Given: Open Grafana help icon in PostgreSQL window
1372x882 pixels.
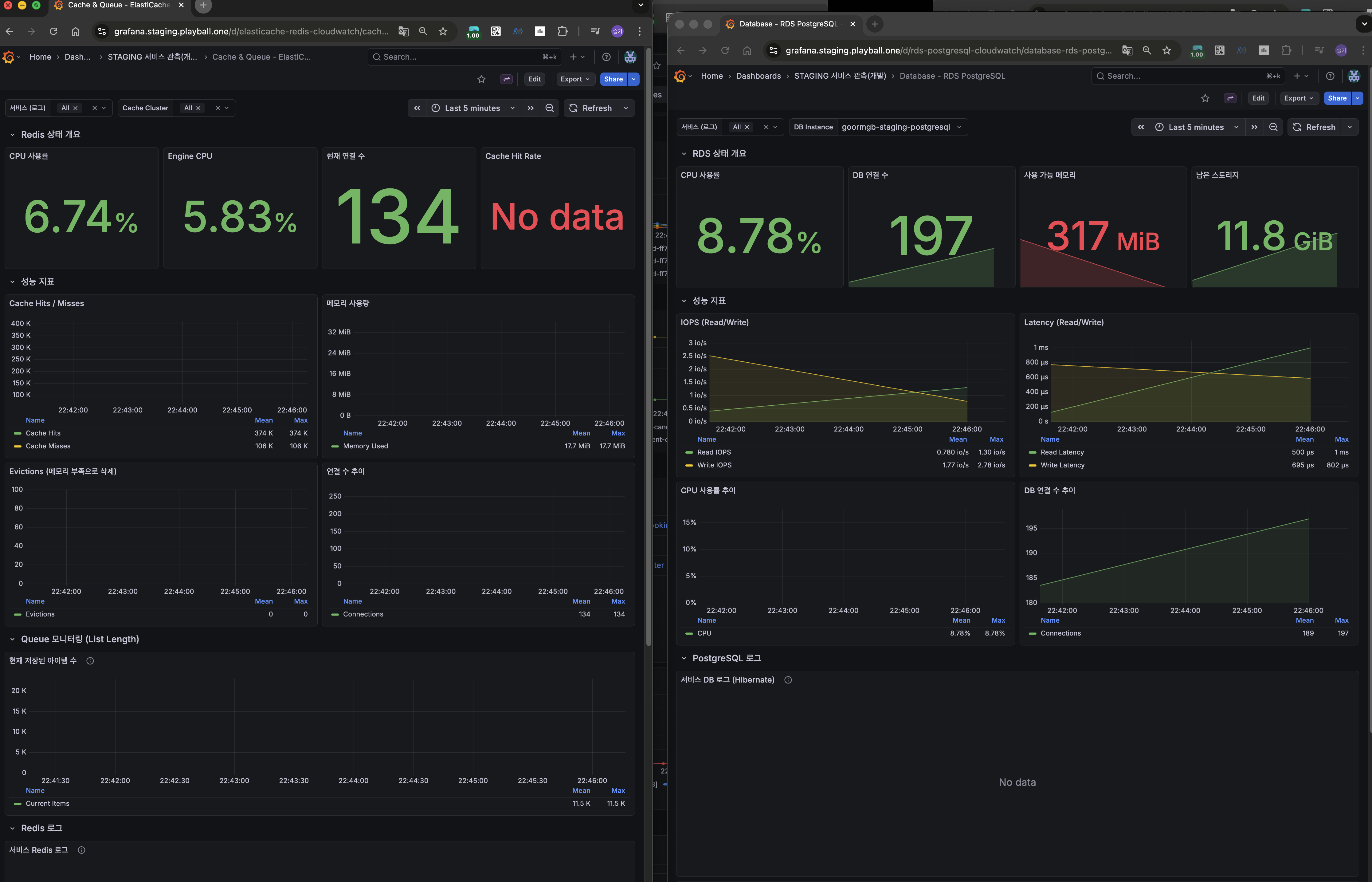Looking at the screenshot, I should click(1330, 76).
